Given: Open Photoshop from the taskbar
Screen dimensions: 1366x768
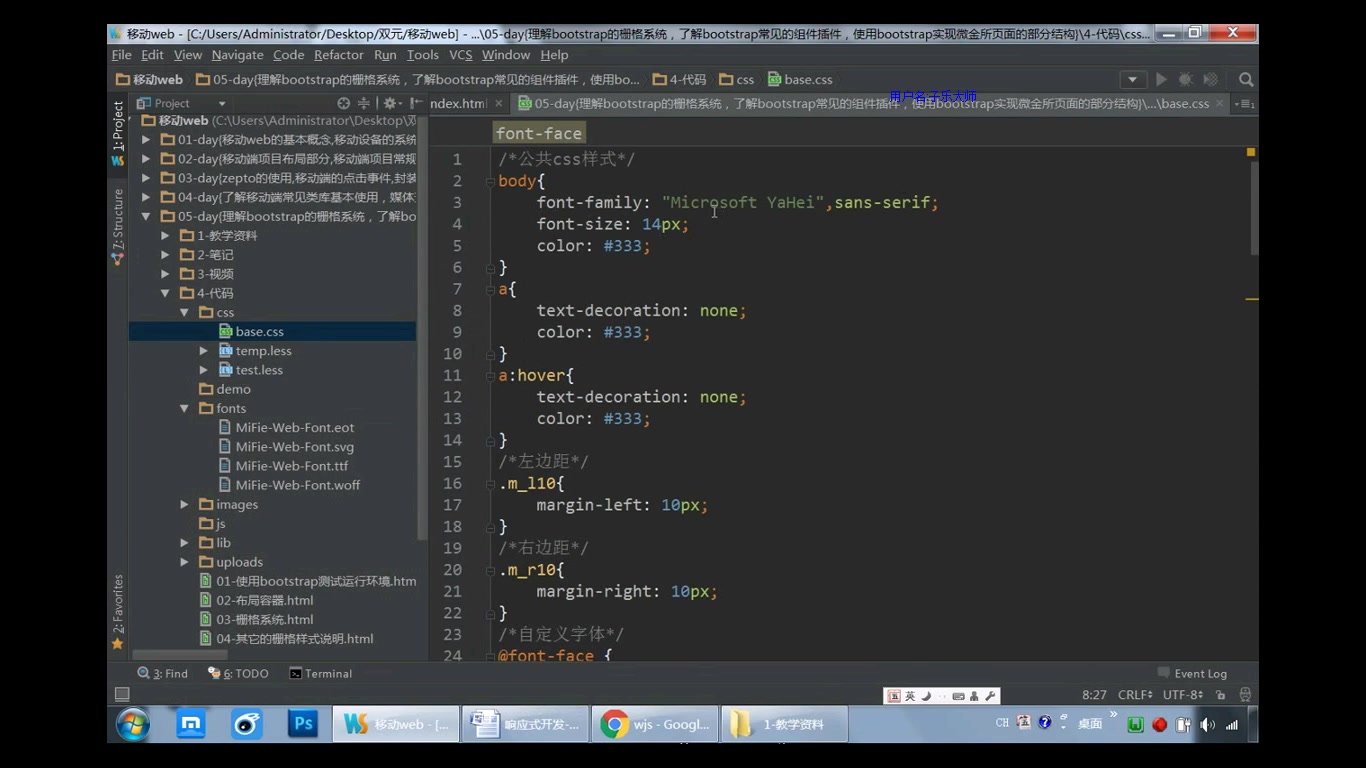Looking at the screenshot, I should 303,723.
